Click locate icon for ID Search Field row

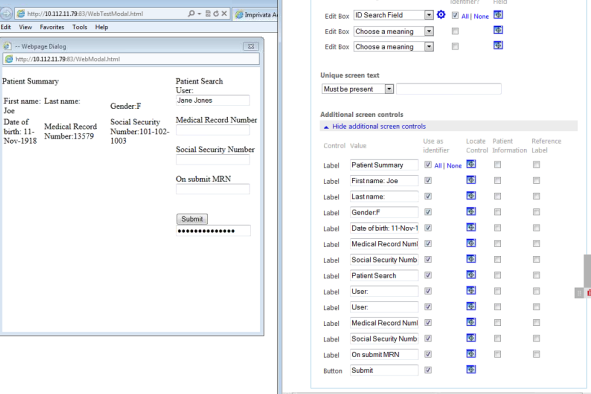pyautogui.click(x=498, y=15)
